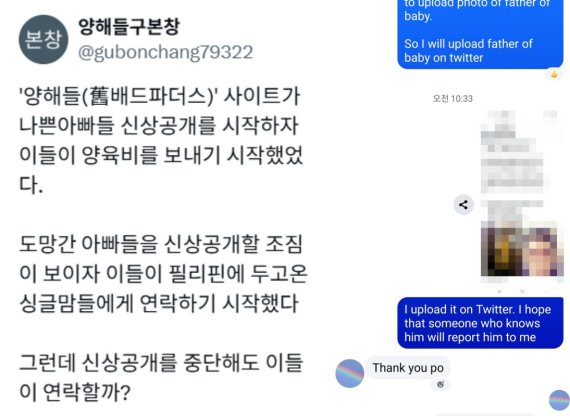The height and width of the screenshot is (416, 570).
Task: Select the "Thank you po" message bubble
Action: click(x=408, y=368)
